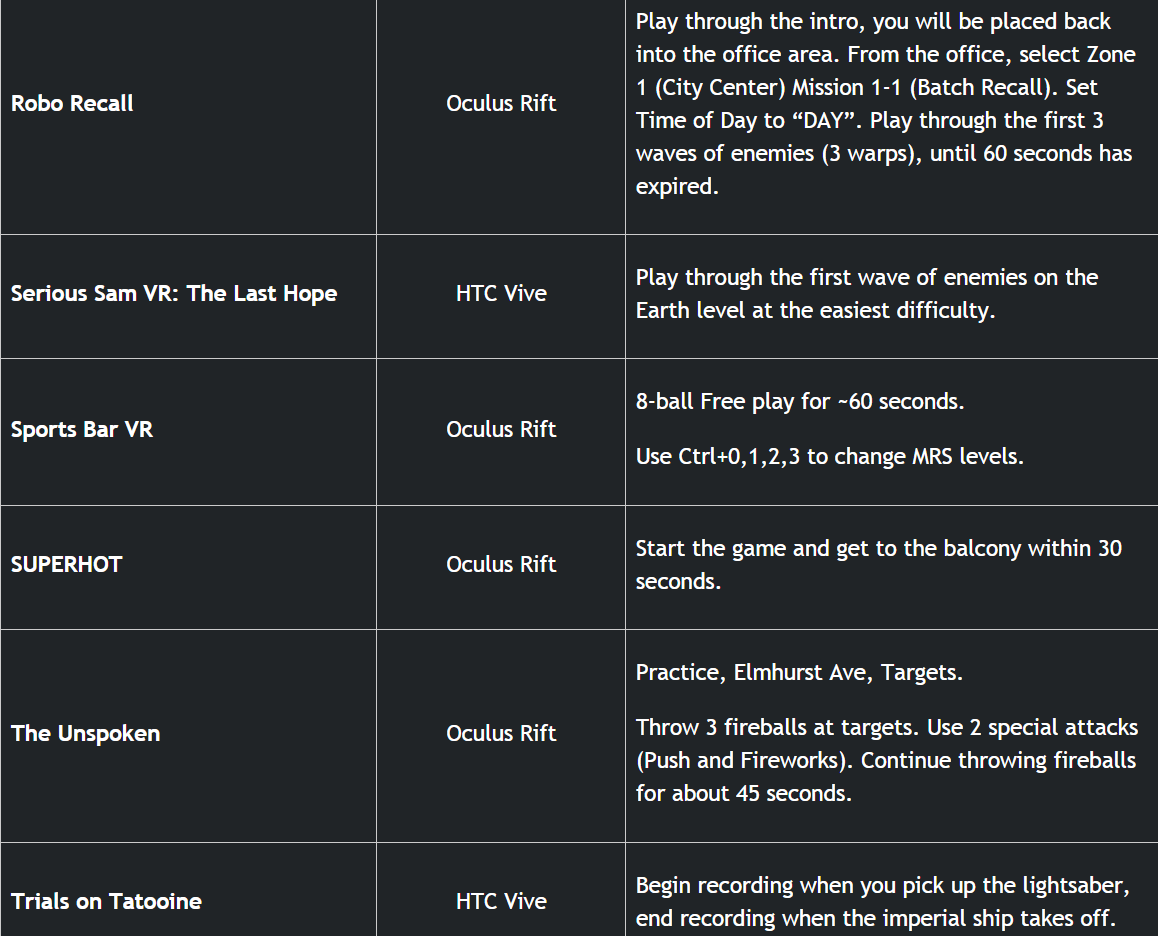Select the Trials on Tatooine title
1158x936 pixels.
[x=106, y=901]
